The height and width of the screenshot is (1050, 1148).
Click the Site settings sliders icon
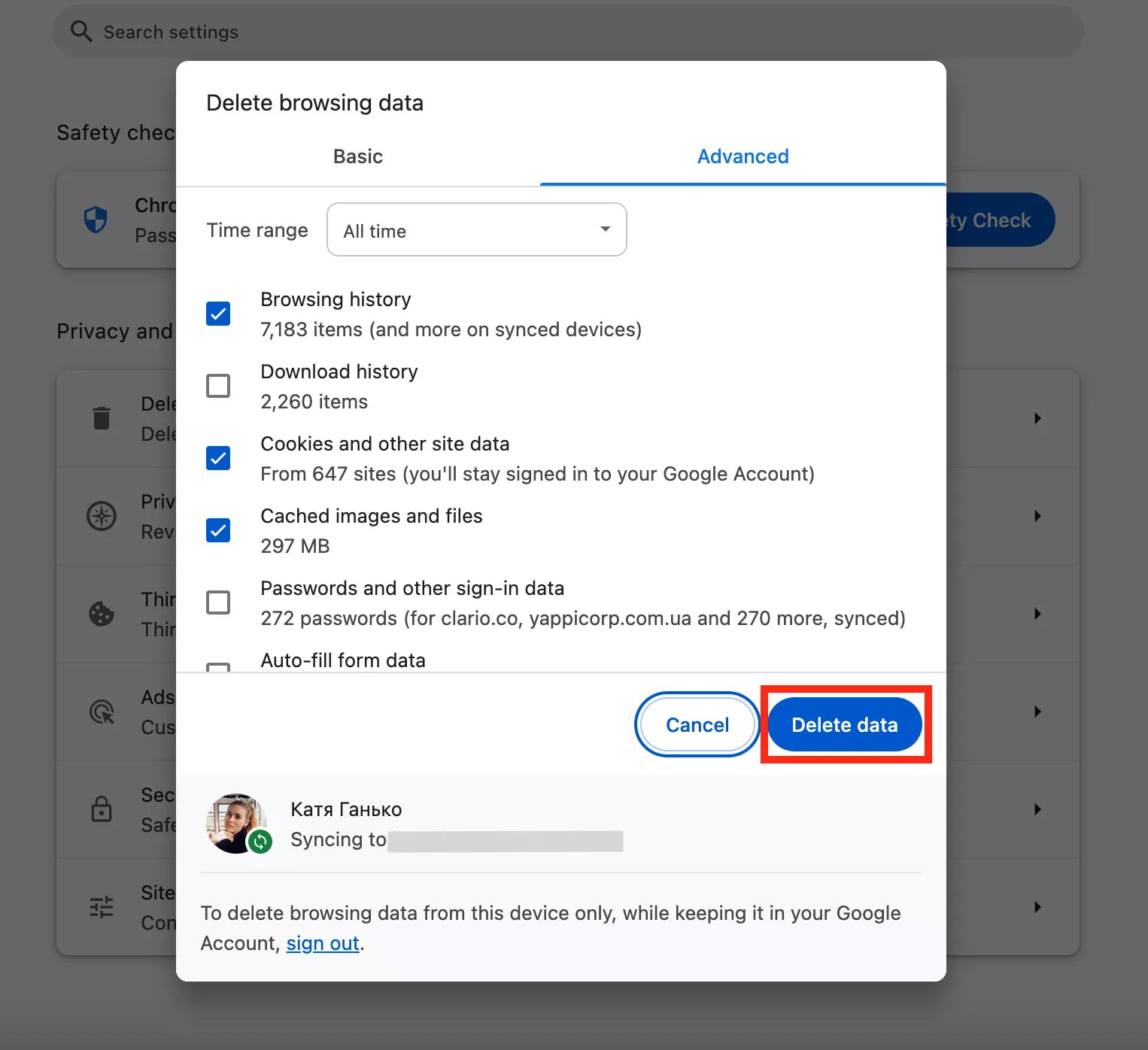pos(102,907)
